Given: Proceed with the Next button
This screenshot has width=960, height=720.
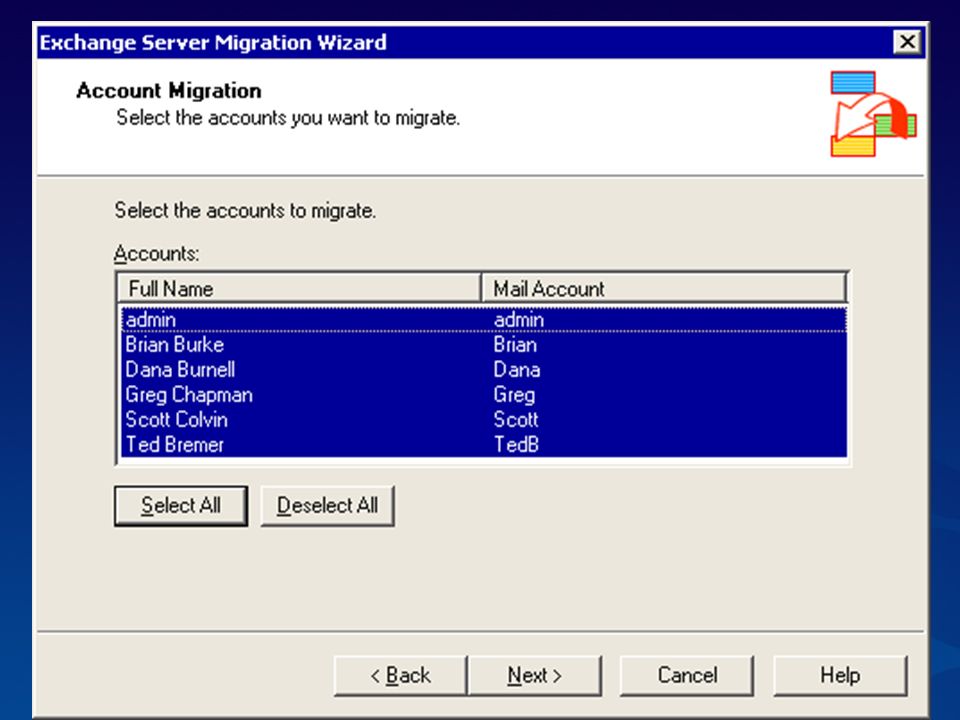Looking at the screenshot, I should tap(534, 675).
